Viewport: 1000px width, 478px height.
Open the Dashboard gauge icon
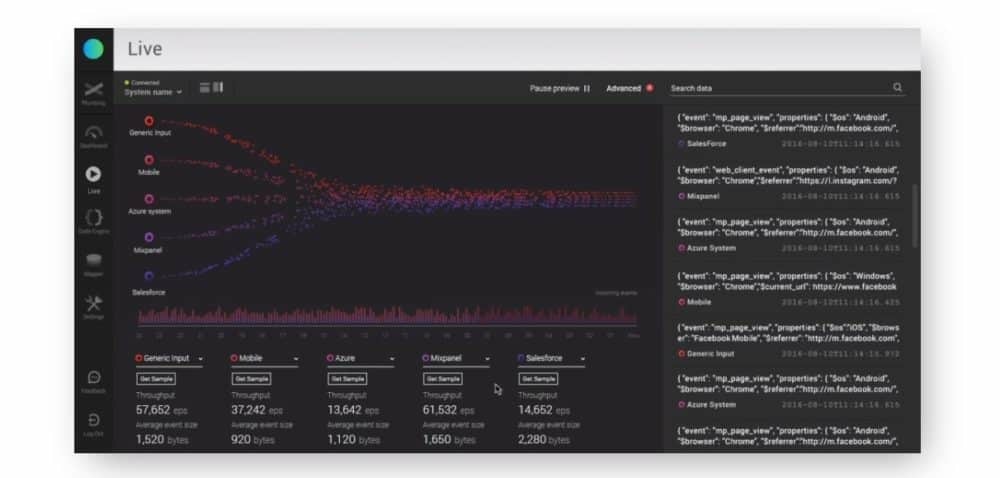pos(93,134)
